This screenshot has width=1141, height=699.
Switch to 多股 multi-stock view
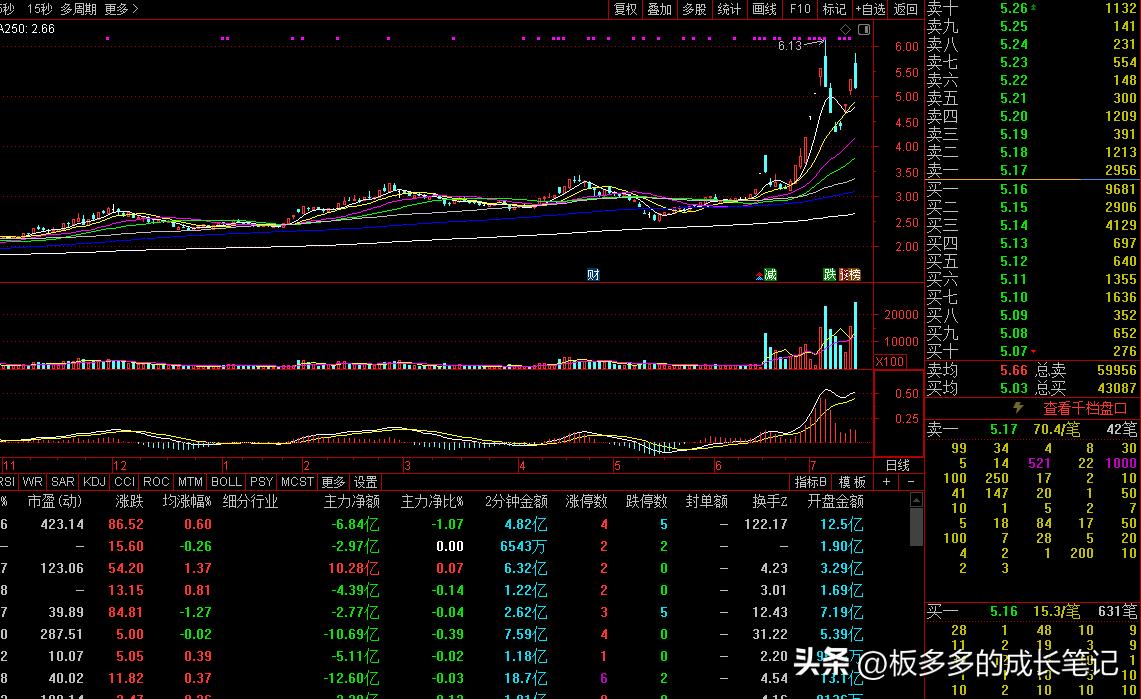pos(694,9)
